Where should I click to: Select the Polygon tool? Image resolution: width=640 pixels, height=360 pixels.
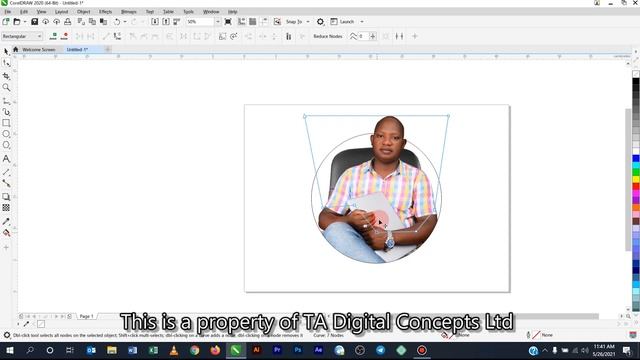[6, 145]
